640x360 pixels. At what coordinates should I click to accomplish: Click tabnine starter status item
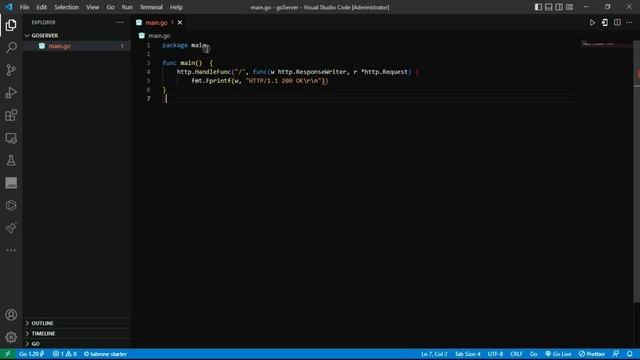pos(105,354)
